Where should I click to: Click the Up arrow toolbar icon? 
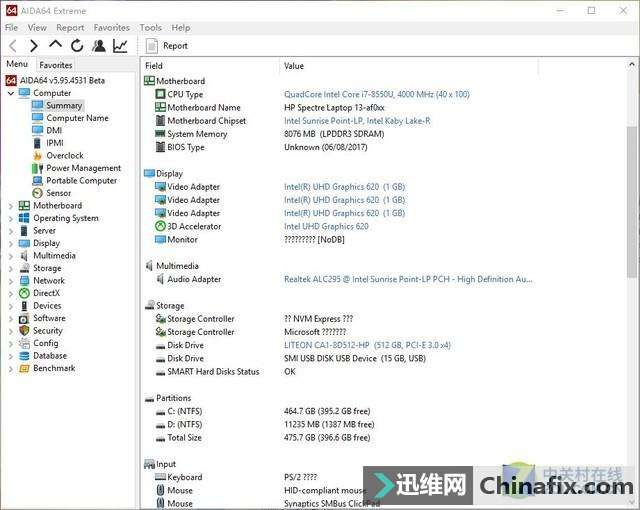56,44
